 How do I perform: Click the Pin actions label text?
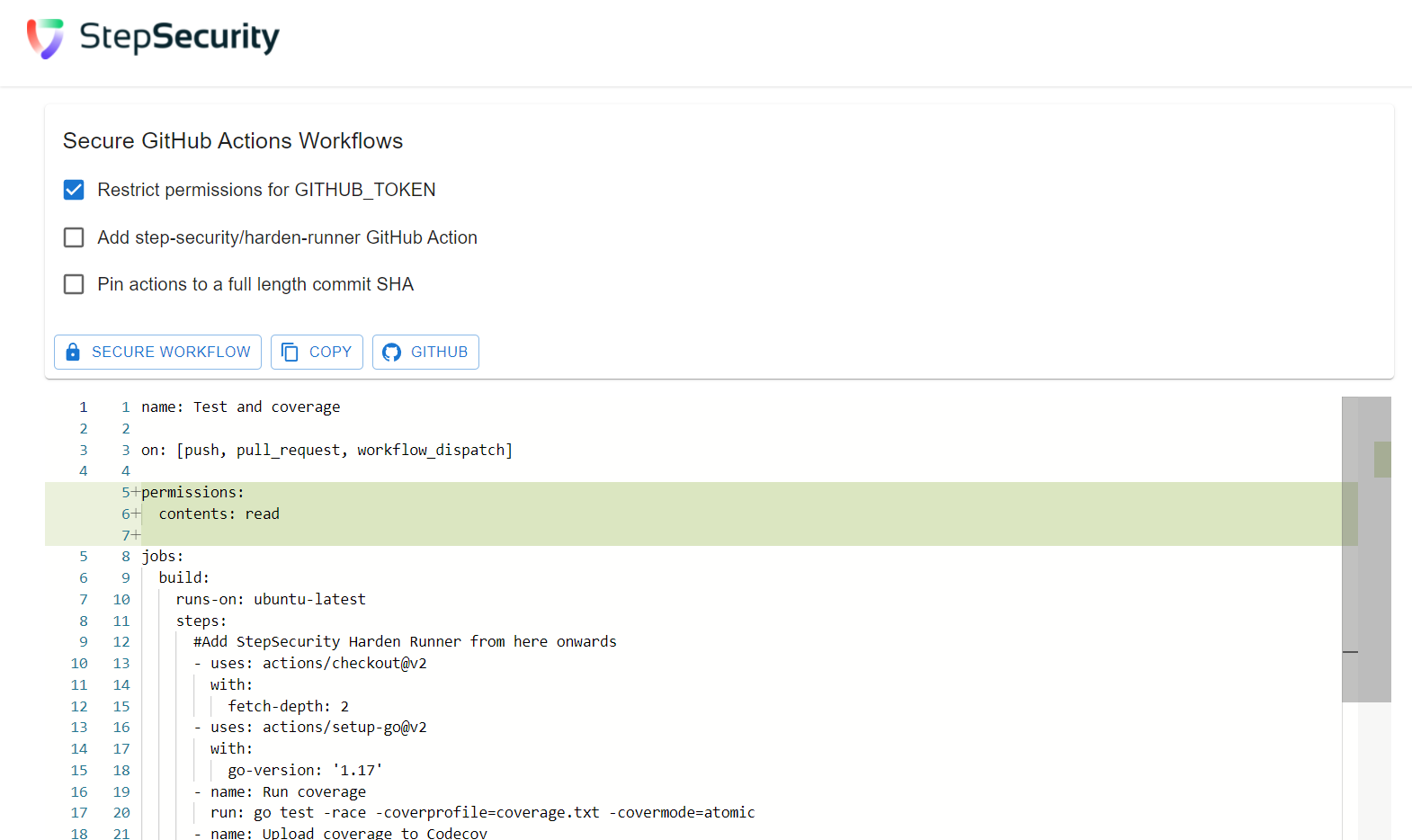tap(255, 284)
